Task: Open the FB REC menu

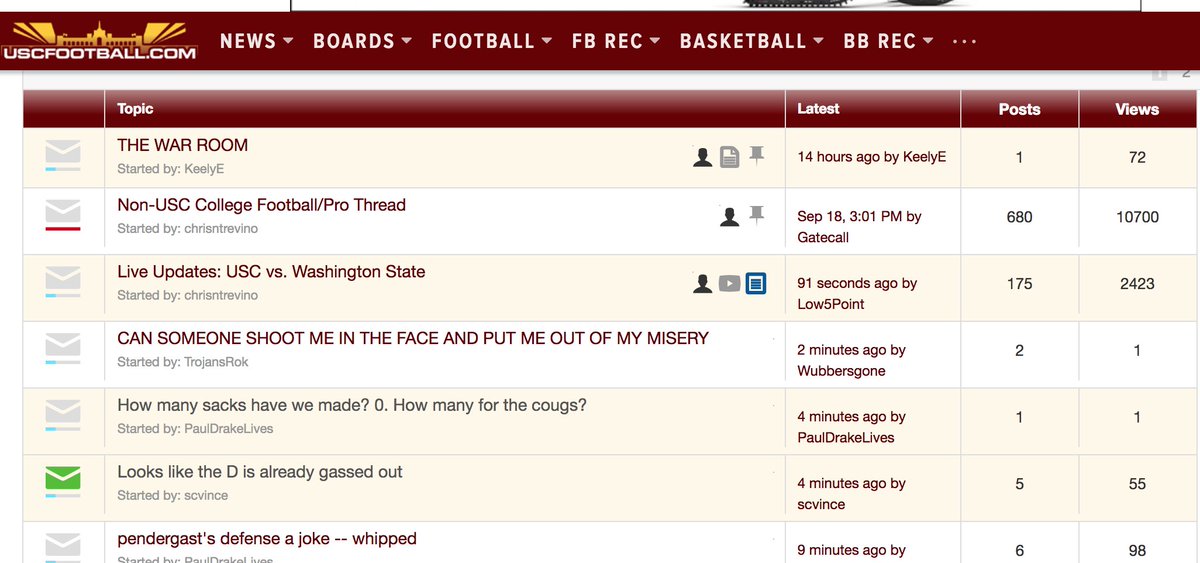Action: pyautogui.click(x=616, y=41)
